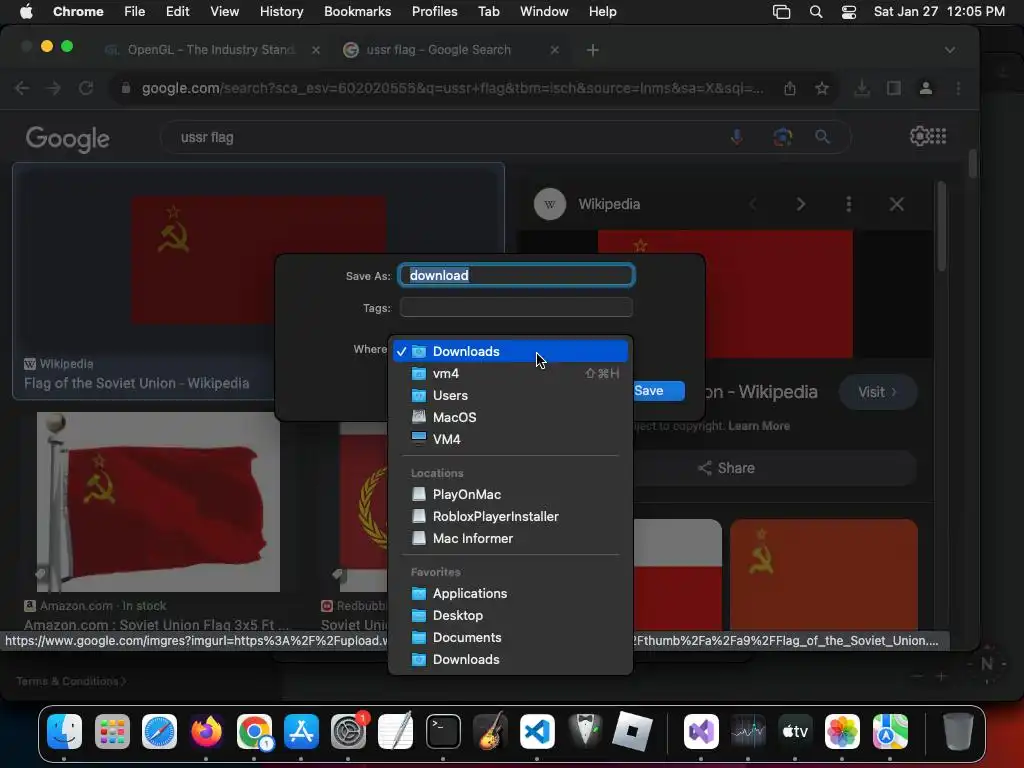Image resolution: width=1024 pixels, height=768 pixels.
Task: Expand the tab search chevron
Action: click(950, 50)
